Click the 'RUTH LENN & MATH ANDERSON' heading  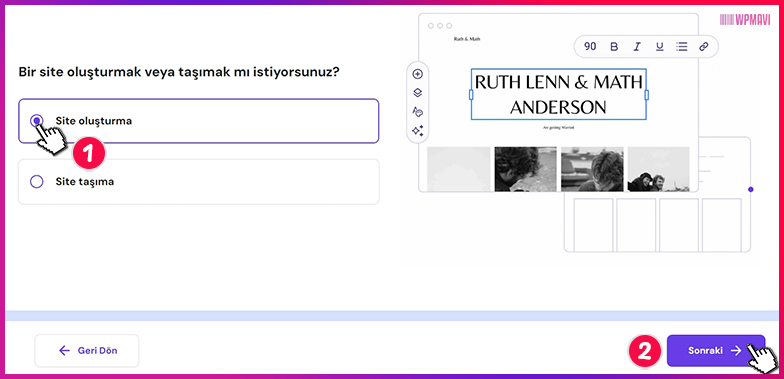point(558,94)
